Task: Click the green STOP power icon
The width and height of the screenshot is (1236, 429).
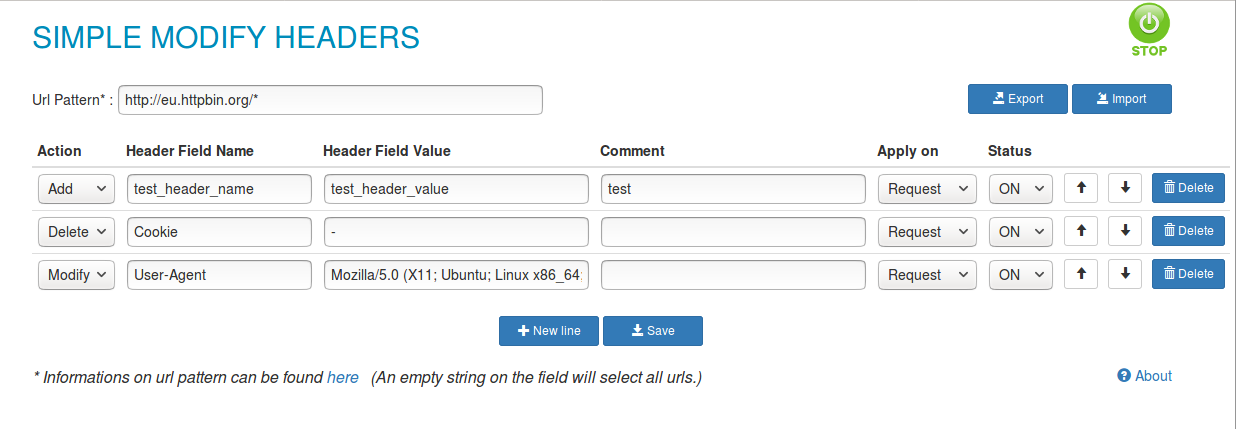Action: [x=1149, y=30]
